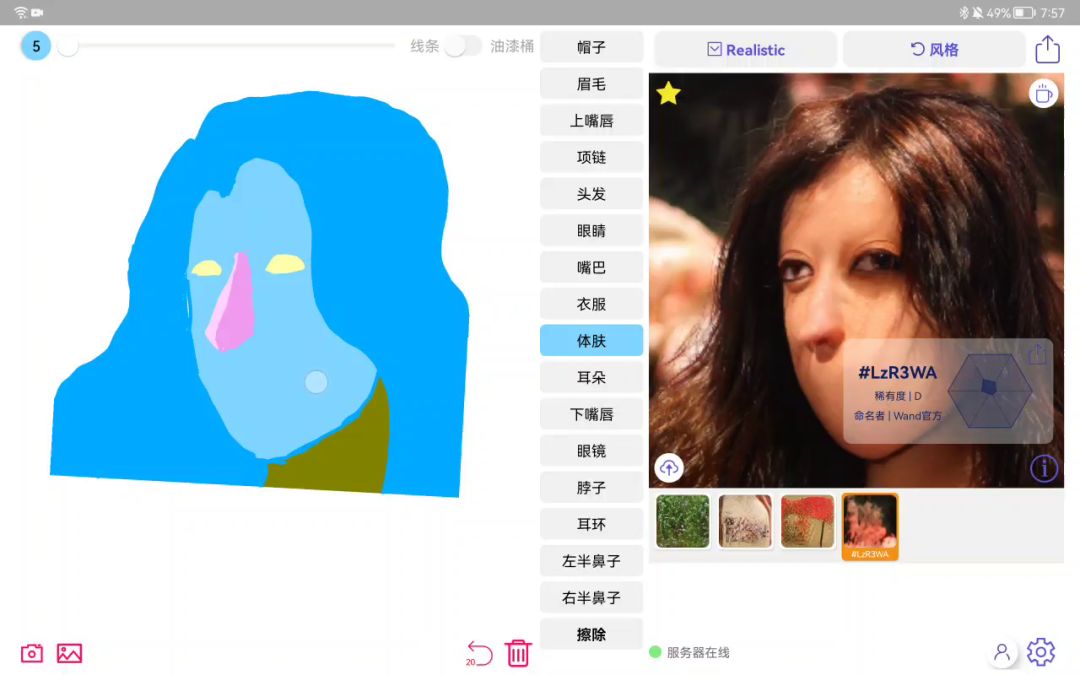Click the yellow star favorite icon
1080x675 pixels.
[668, 94]
